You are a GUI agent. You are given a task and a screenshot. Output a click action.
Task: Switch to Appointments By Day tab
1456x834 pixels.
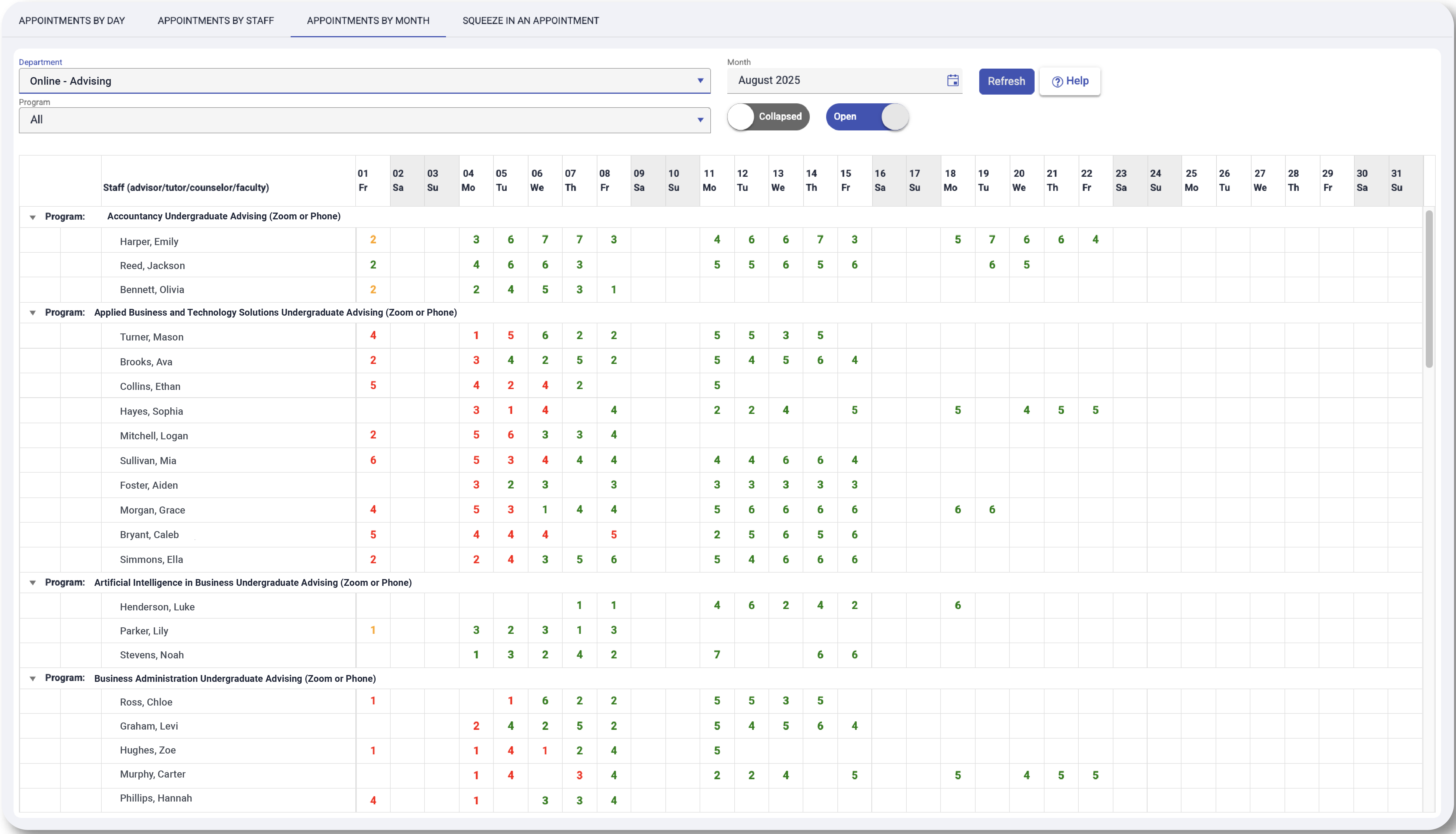point(72,21)
